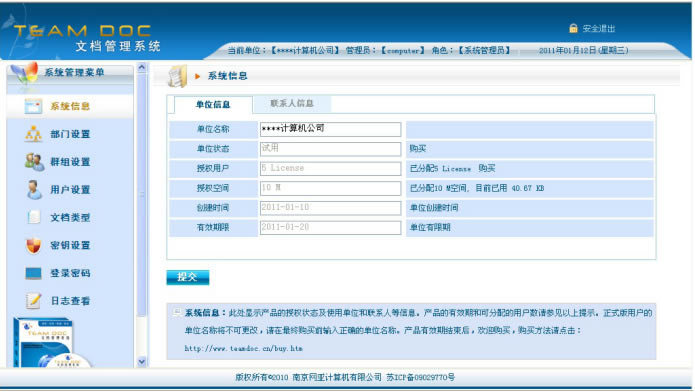
Task: Open 登录密码 menu item
Action: [x=70, y=273]
